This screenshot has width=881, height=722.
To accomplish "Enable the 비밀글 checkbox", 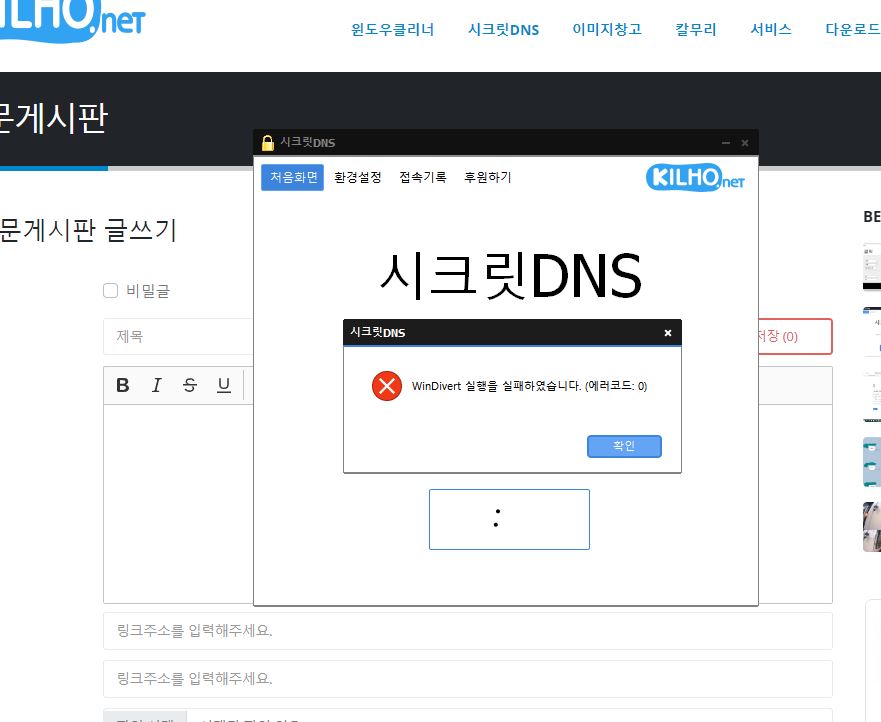I will tap(111, 291).
